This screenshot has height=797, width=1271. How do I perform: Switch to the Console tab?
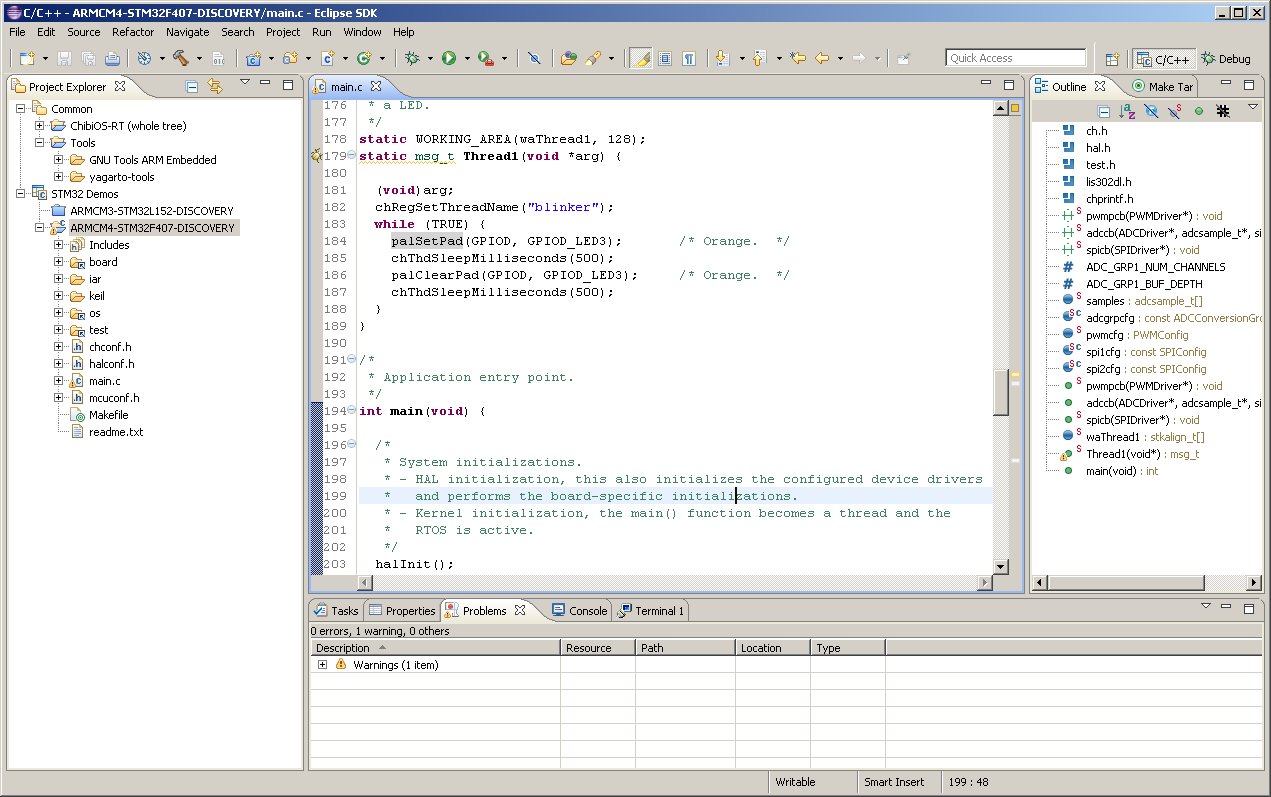coord(579,611)
